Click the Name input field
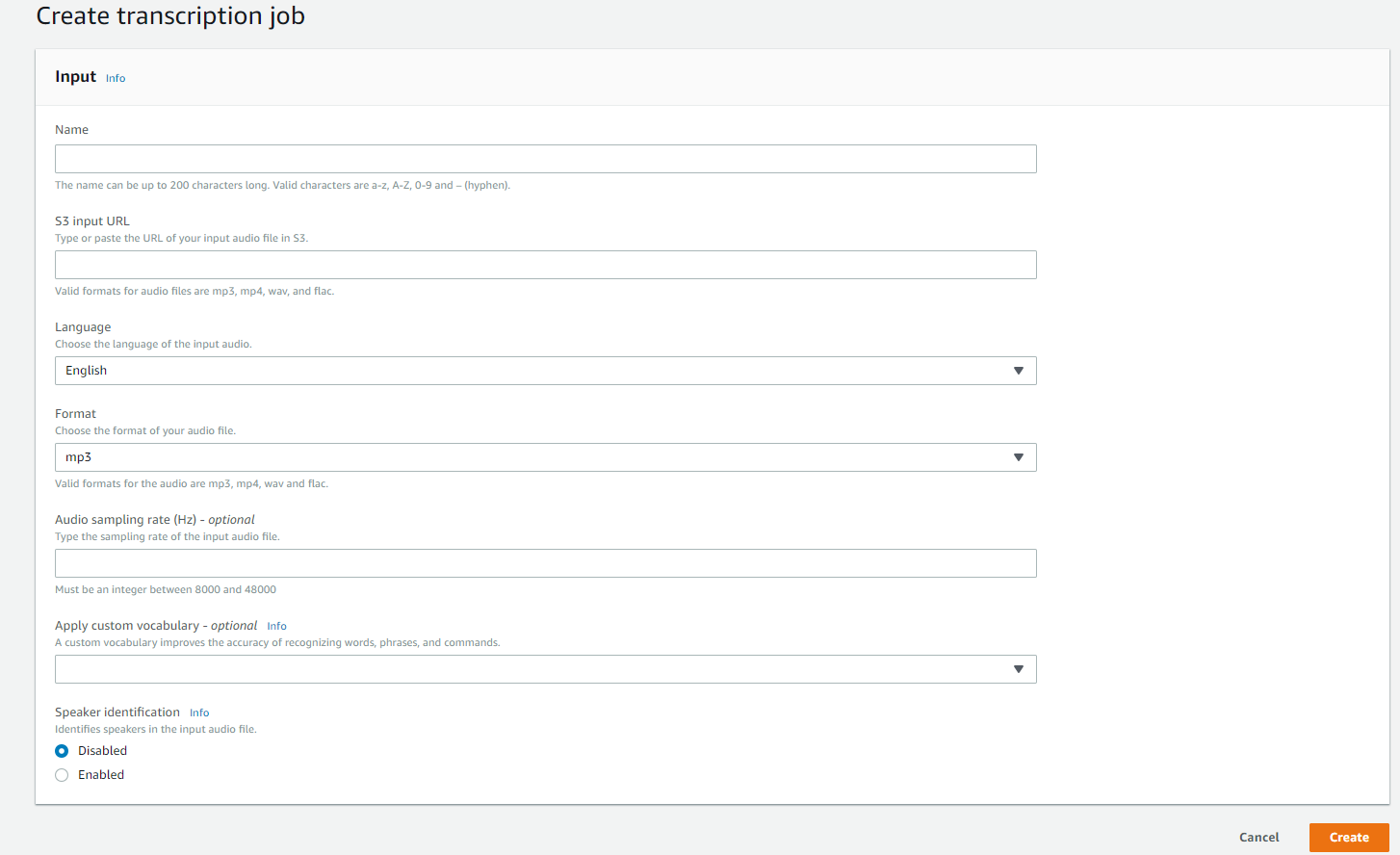 pyautogui.click(x=545, y=159)
